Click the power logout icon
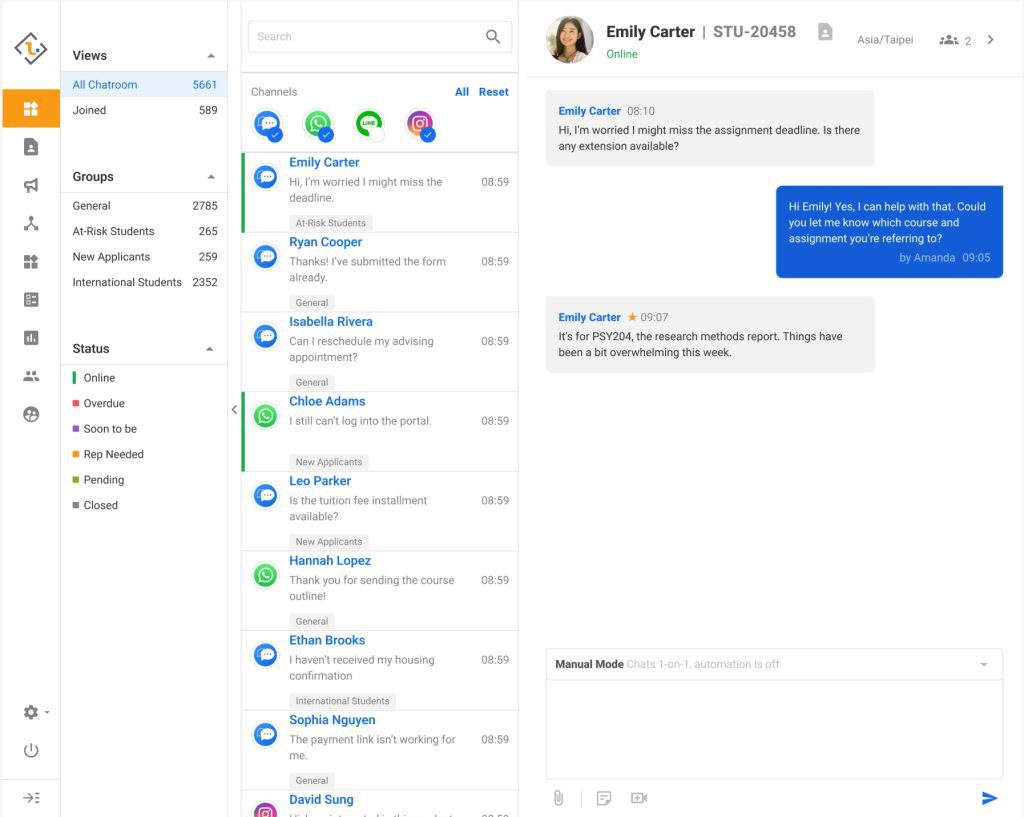Screen dimensions: 1024x817 pos(31,750)
